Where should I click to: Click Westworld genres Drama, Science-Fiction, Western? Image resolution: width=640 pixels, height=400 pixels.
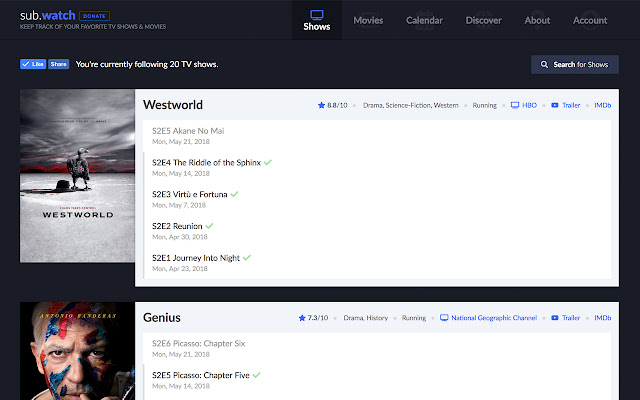411,105
